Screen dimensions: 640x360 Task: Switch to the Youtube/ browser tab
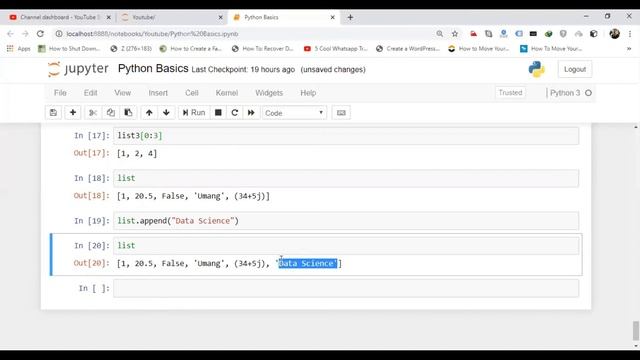[144, 17]
